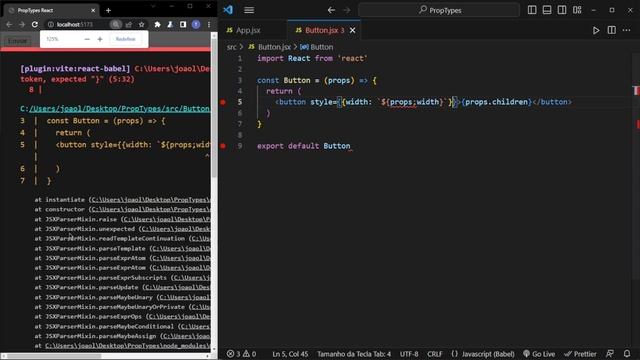Open Customize Layout icon in VS Code
This screenshot has height=360, width=640.
(x=577, y=10)
